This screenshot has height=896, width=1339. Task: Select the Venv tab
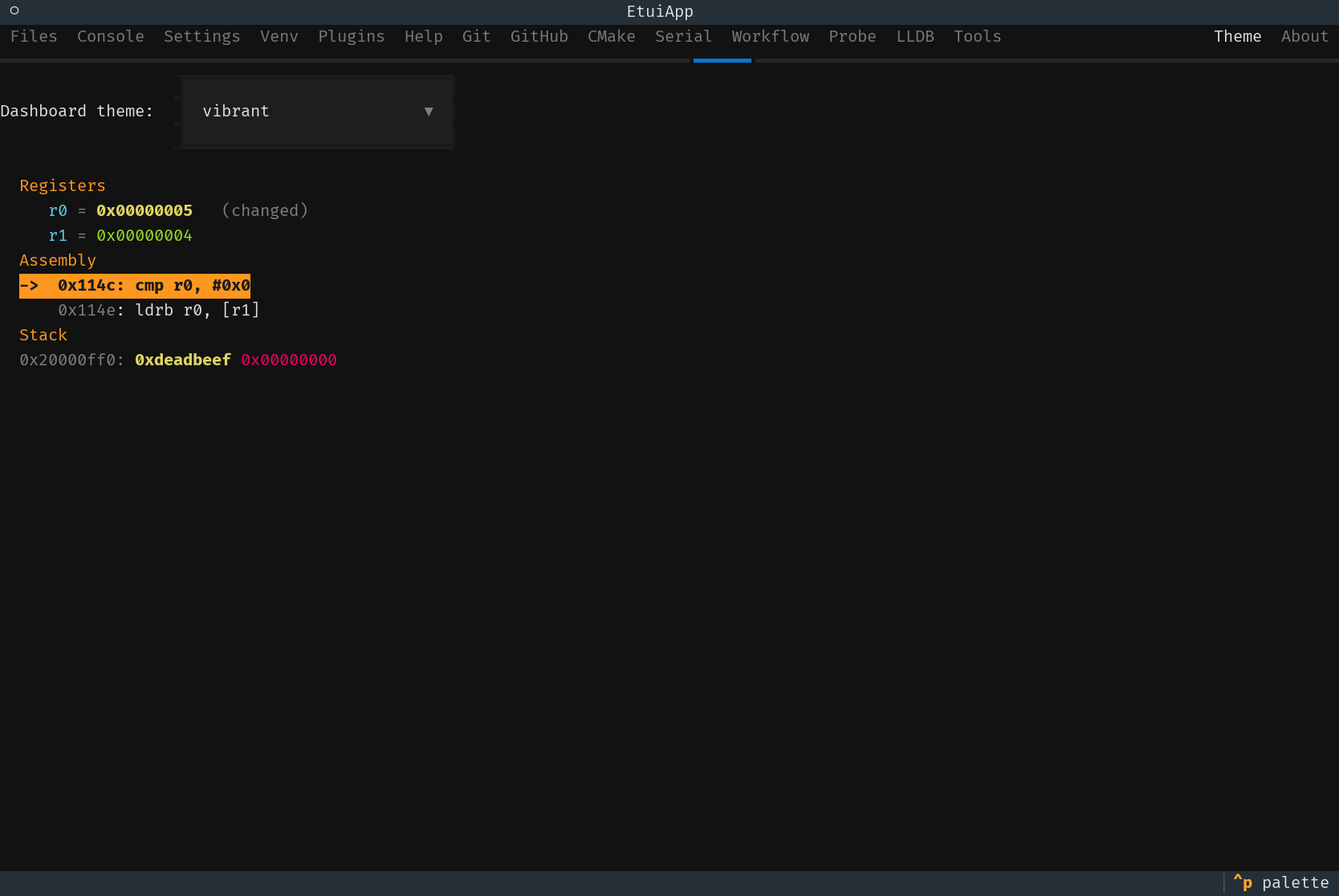(x=279, y=36)
